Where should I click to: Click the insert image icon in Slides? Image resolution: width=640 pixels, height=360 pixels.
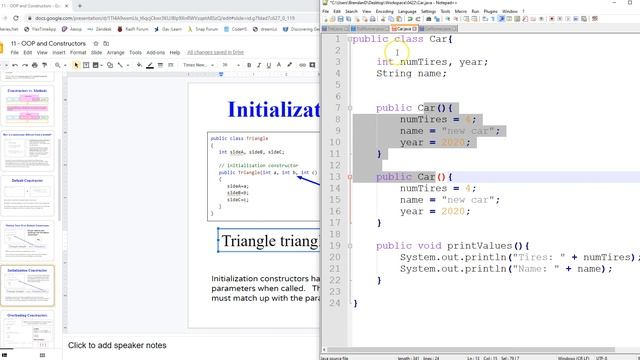96,65
